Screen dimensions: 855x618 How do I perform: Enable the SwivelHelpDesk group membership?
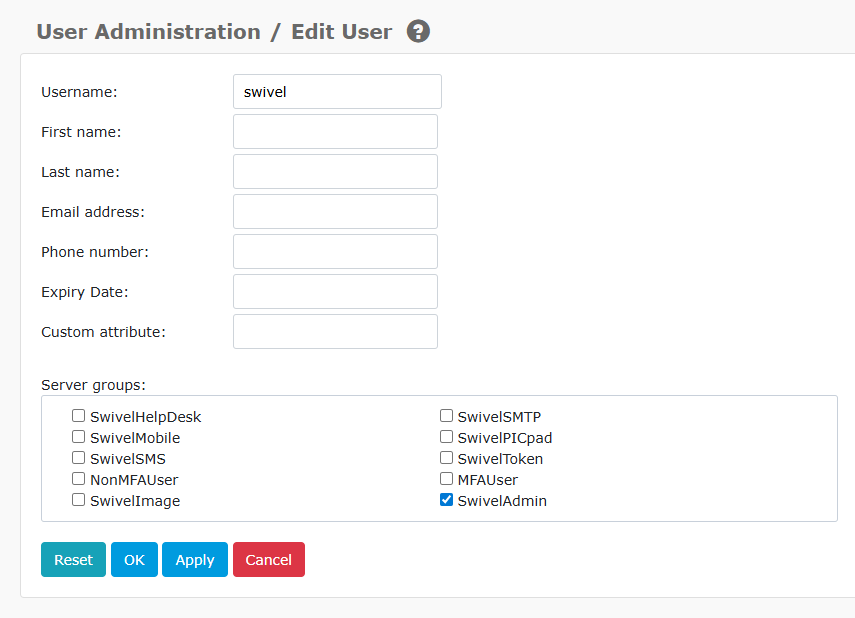pos(78,415)
